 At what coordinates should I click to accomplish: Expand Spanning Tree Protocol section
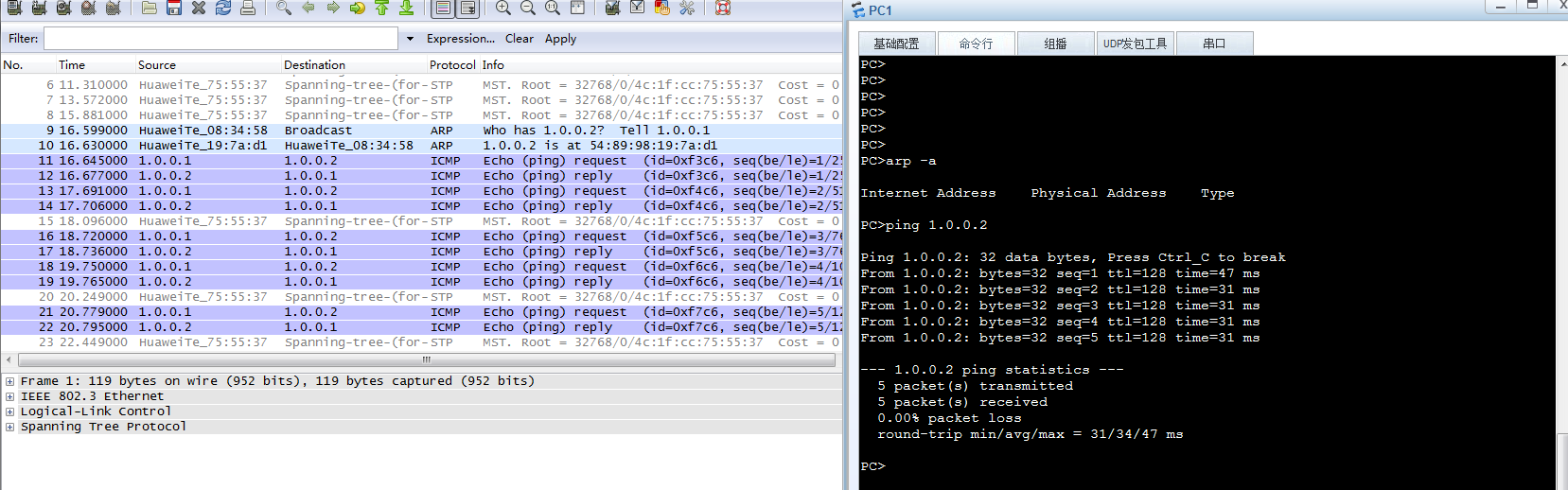pyautogui.click(x=10, y=427)
